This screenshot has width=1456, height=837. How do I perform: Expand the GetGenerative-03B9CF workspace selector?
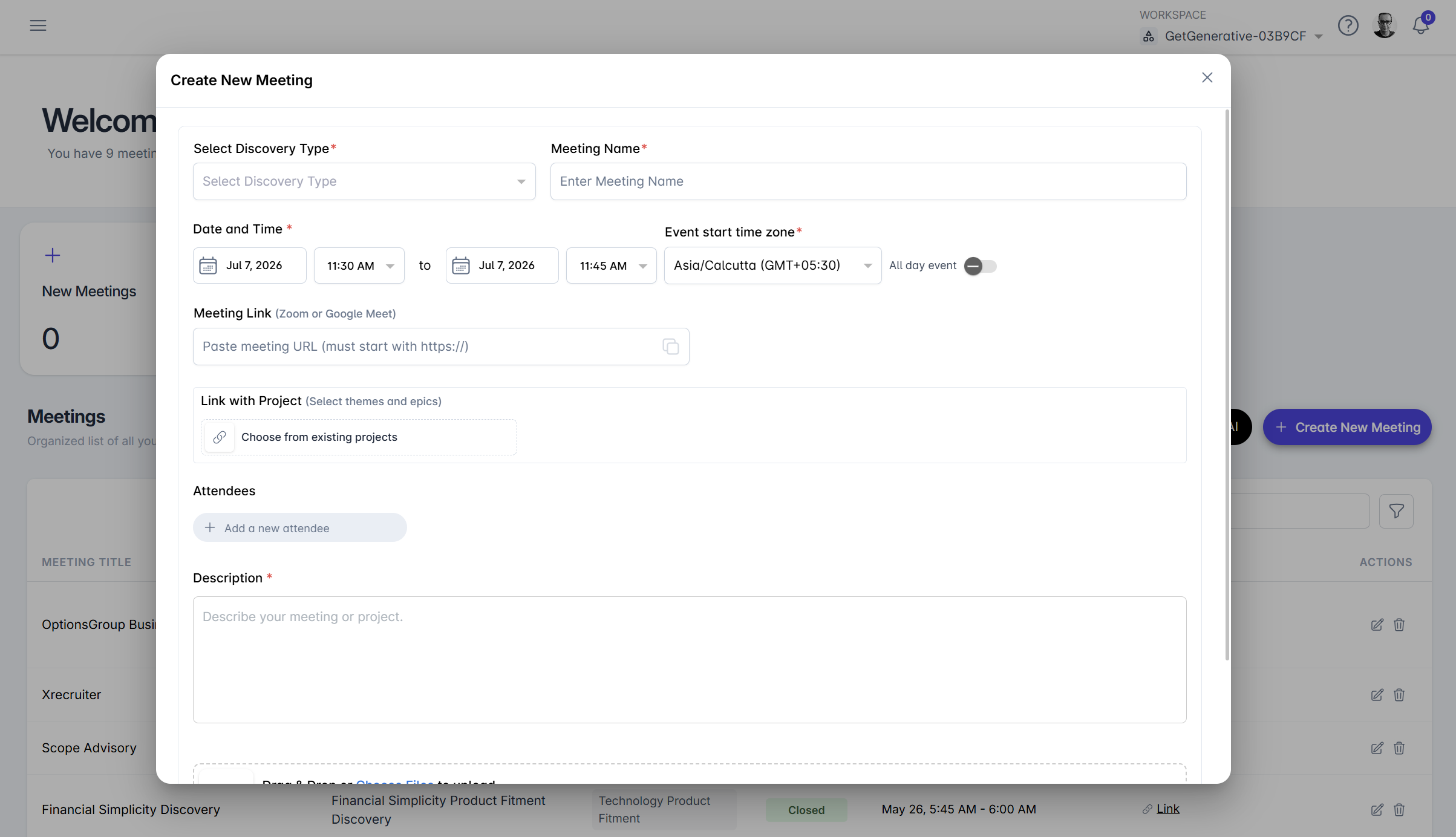1233,36
